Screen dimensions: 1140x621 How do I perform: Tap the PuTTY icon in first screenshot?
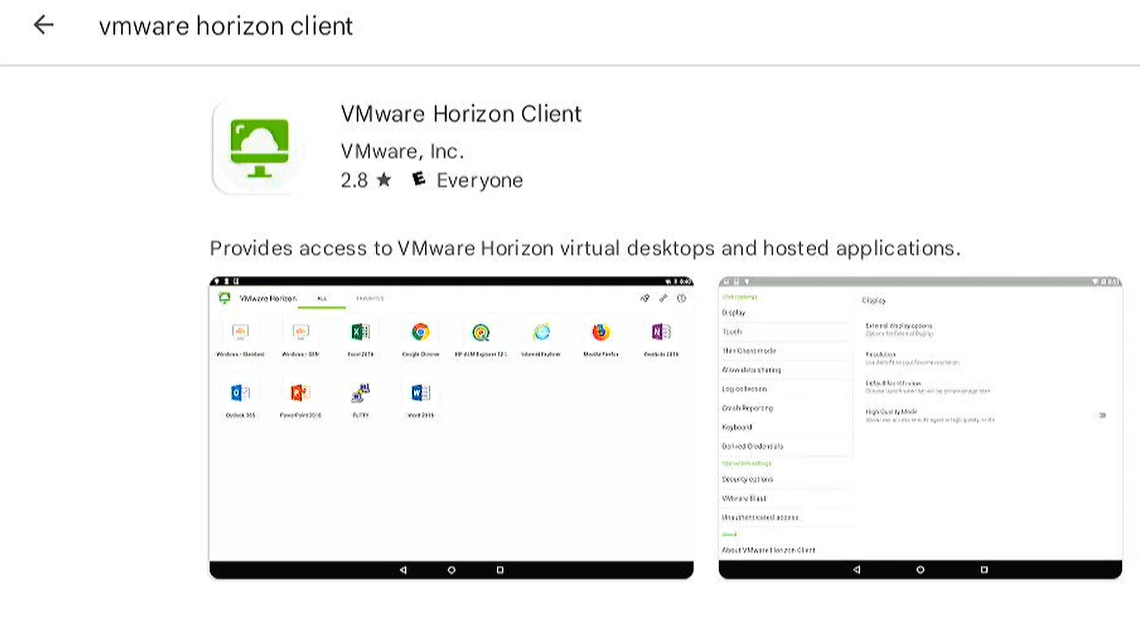(x=360, y=393)
